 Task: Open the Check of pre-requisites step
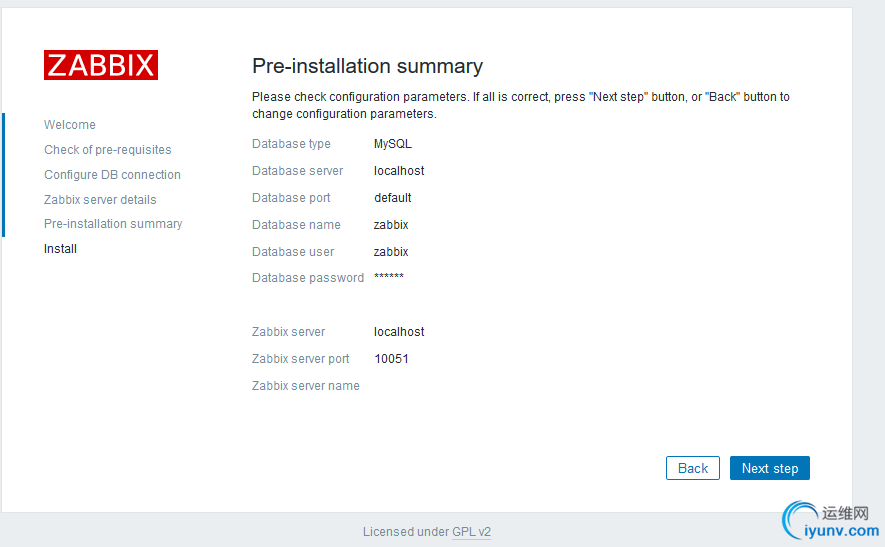point(108,150)
